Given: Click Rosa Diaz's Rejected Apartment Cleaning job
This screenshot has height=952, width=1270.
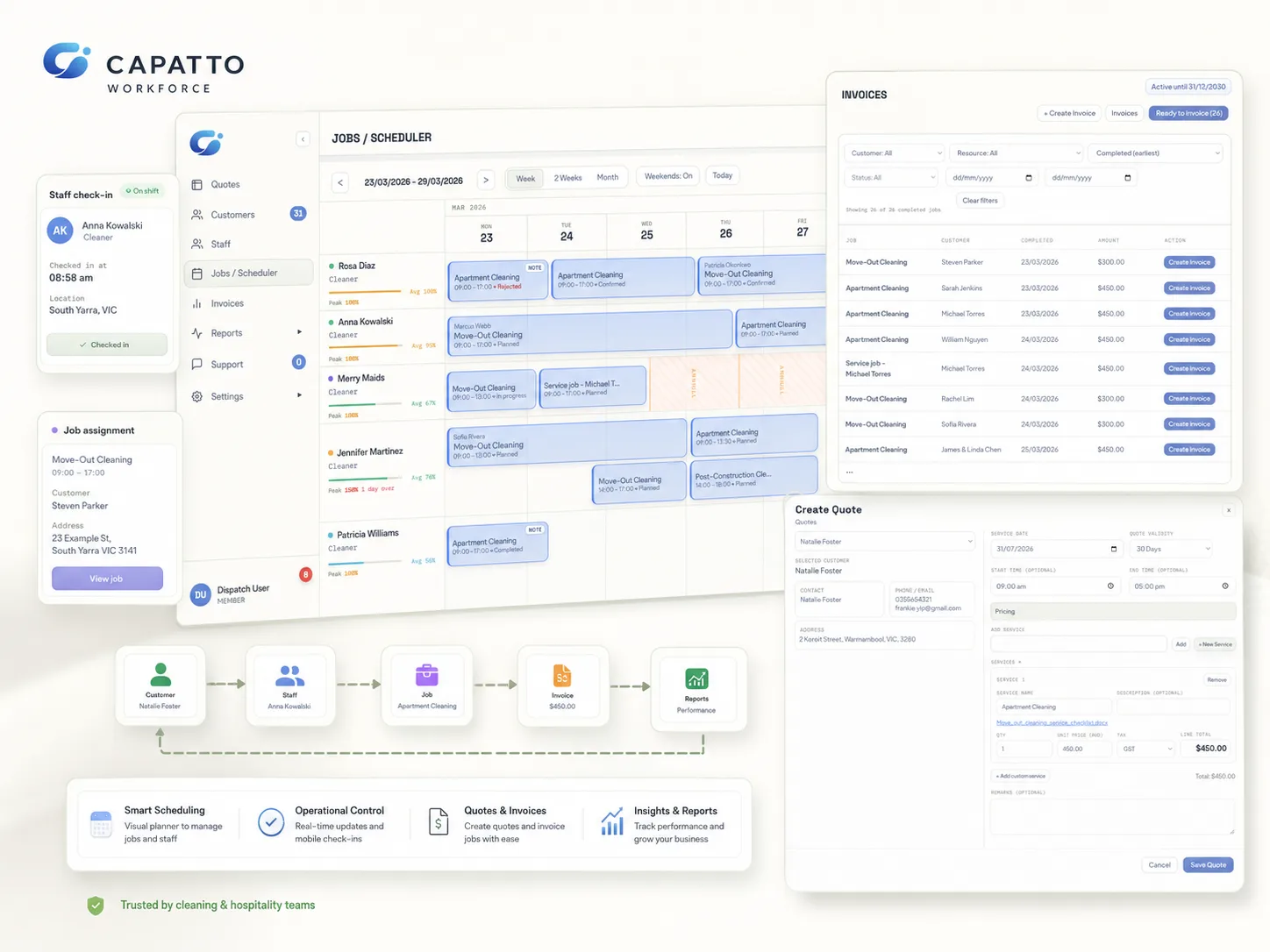Looking at the screenshot, I should coord(497,281).
